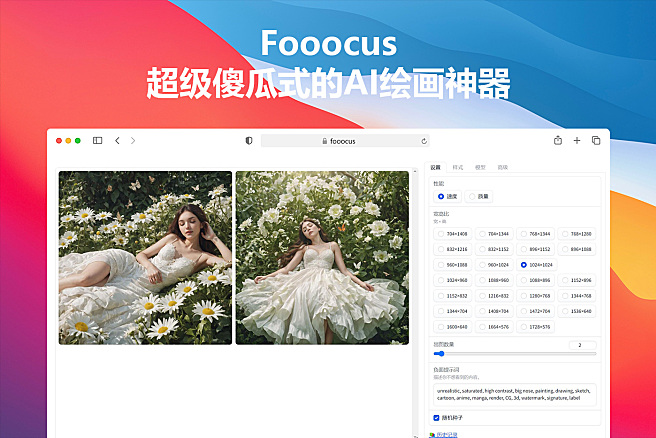Choose the 1088×896 aspect ratio
This screenshot has height=438, width=656.
536,280
